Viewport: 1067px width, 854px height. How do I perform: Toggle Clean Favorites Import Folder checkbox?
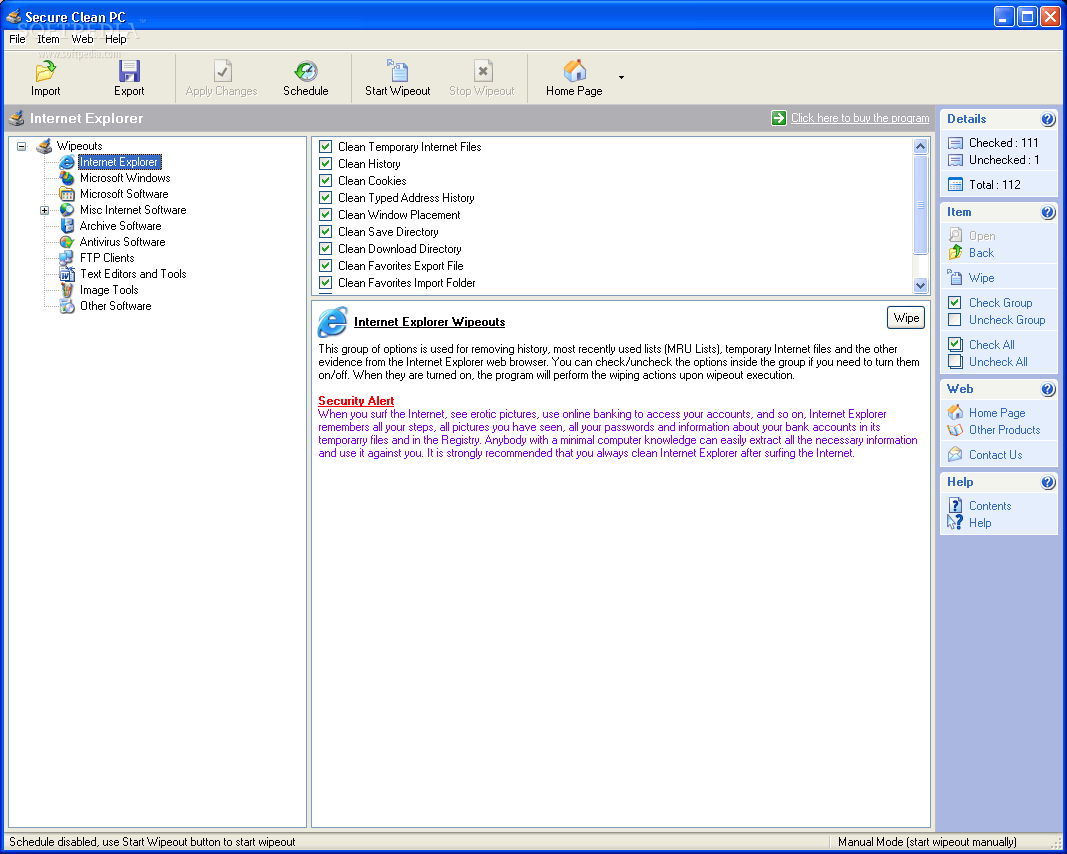[325, 282]
